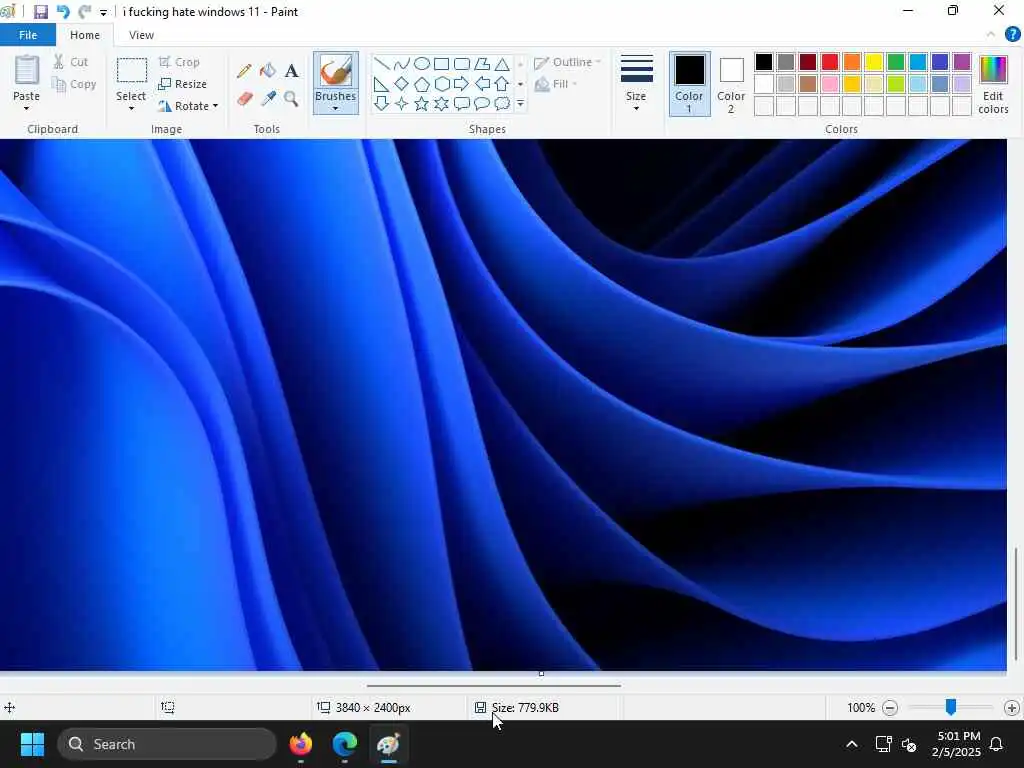Select the Magnifier tool
The width and height of the screenshot is (1024, 768).
click(x=291, y=99)
